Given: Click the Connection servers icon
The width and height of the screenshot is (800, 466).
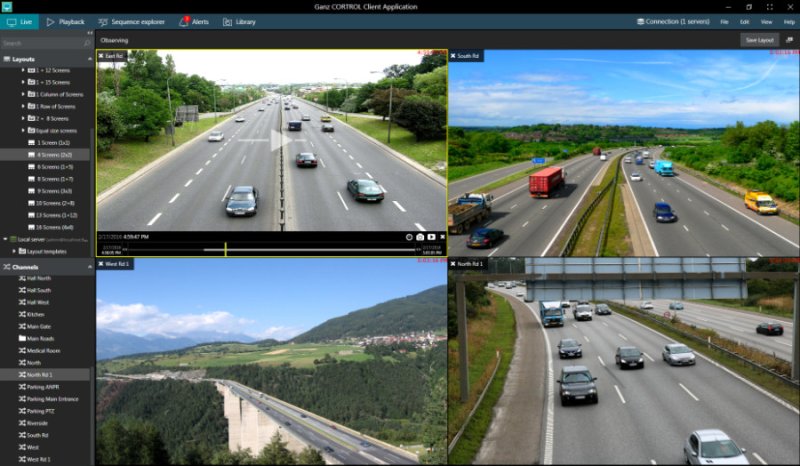Looking at the screenshot, I should click(640, 21).
